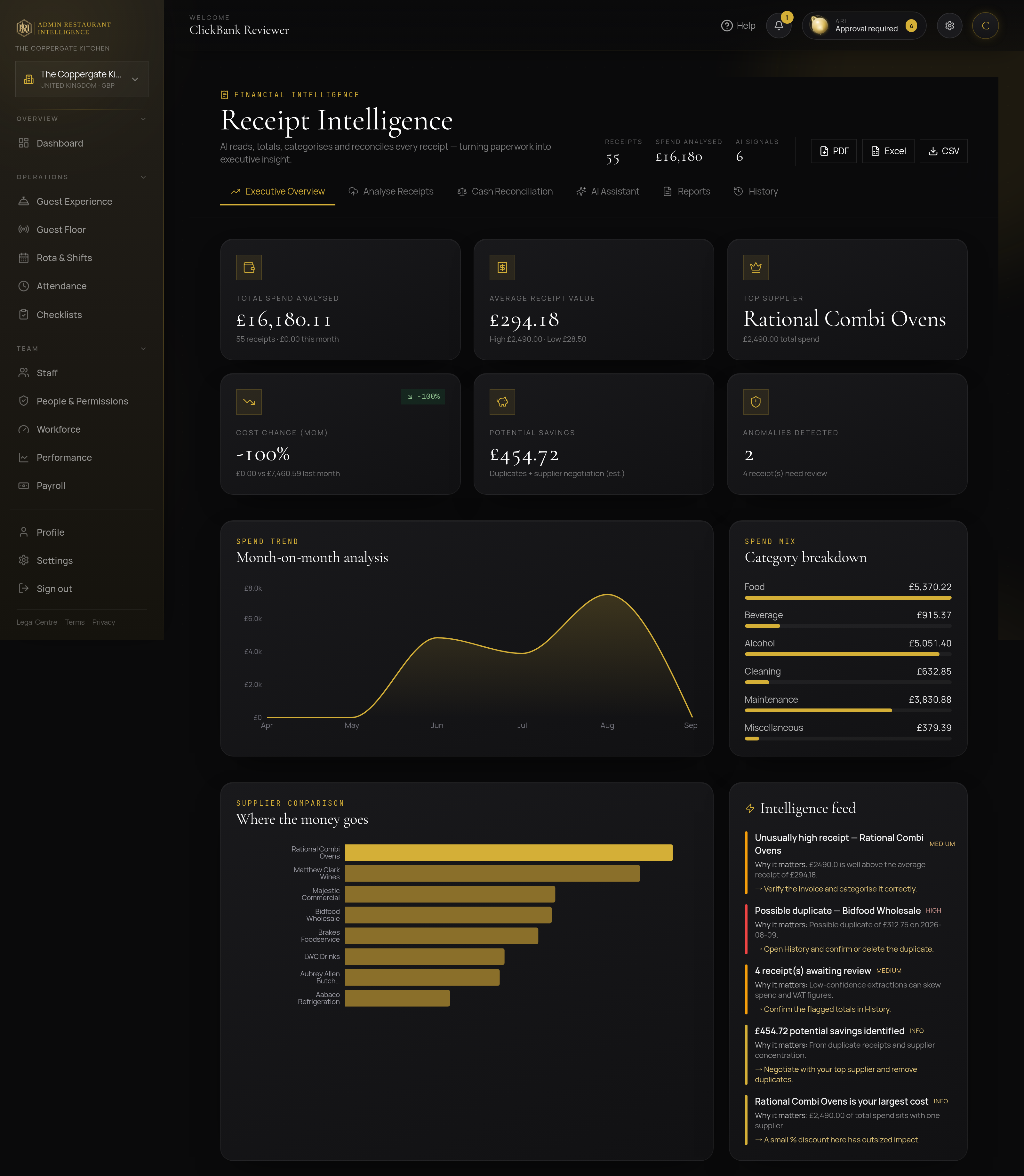Download the CSV export

[x=943, y=151]
